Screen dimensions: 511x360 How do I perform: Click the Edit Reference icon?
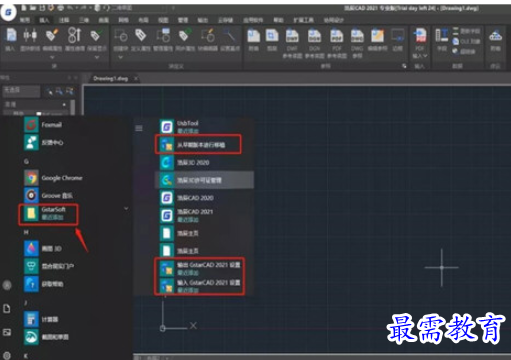tap(377, 35)
